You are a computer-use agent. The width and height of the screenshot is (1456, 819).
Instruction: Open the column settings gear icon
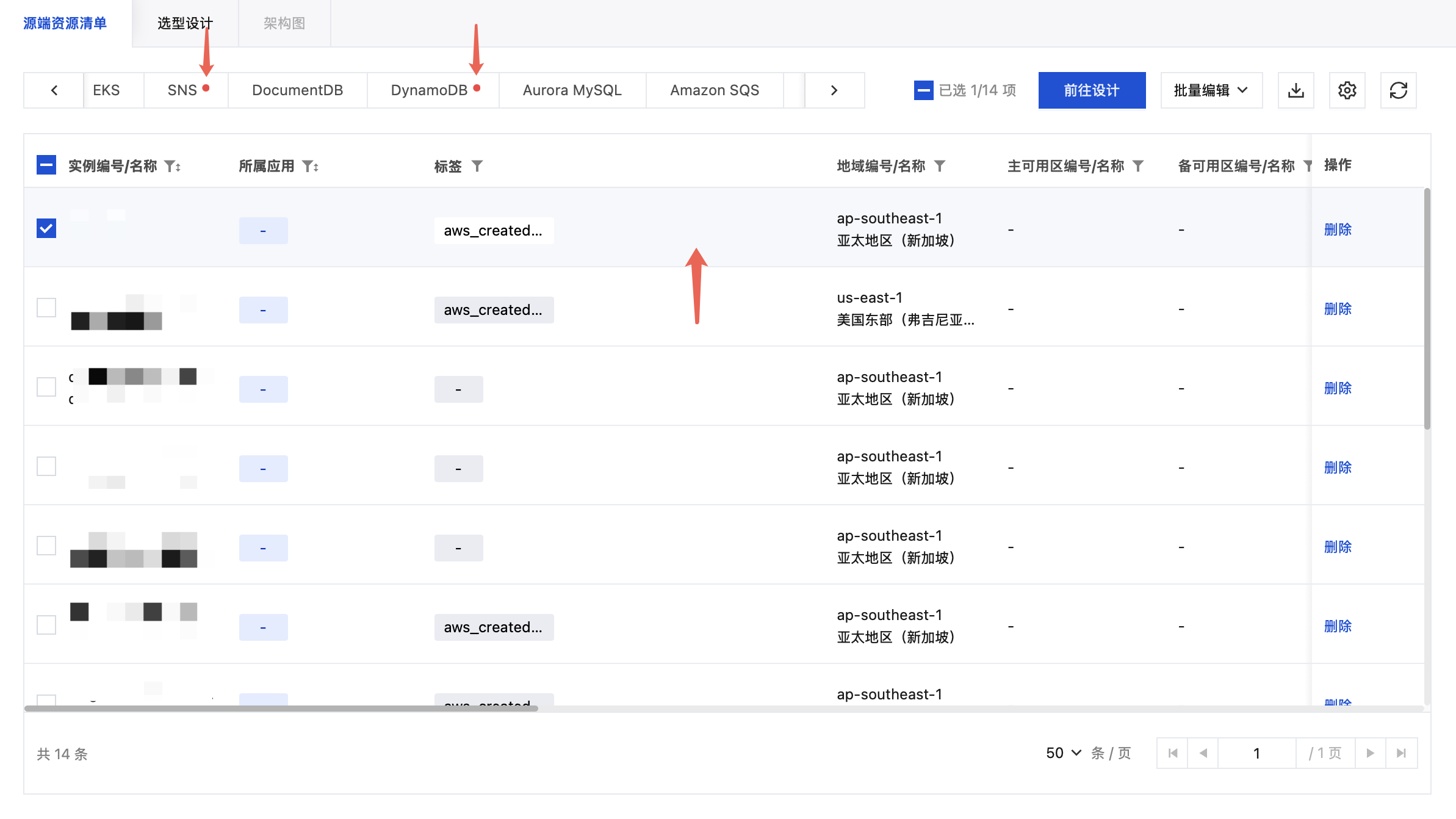pyautogui.click(x=1347, y=90)
